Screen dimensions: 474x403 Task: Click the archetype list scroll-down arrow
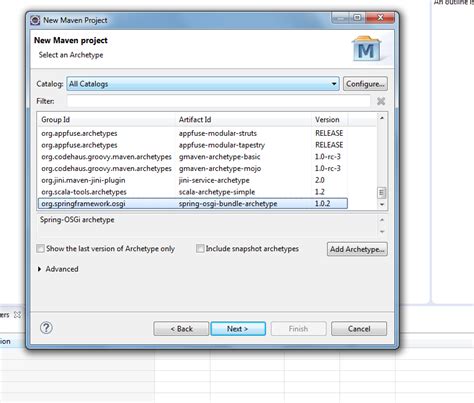pyautogui.click(x=382, y=204)
